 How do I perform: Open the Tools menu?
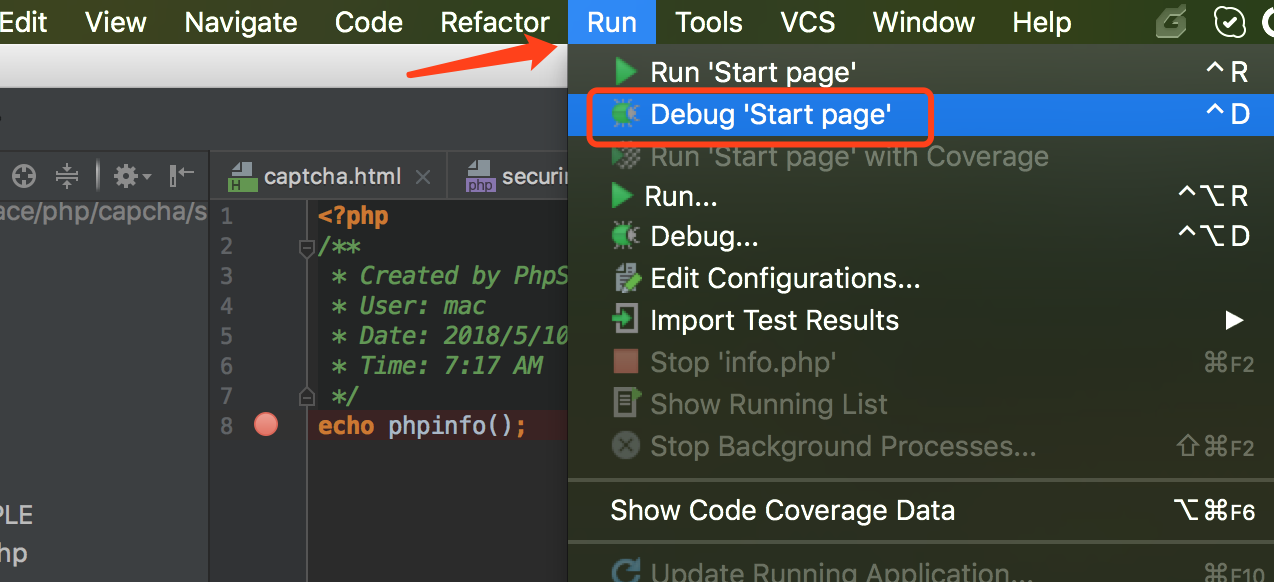click(x=708, y=22)
